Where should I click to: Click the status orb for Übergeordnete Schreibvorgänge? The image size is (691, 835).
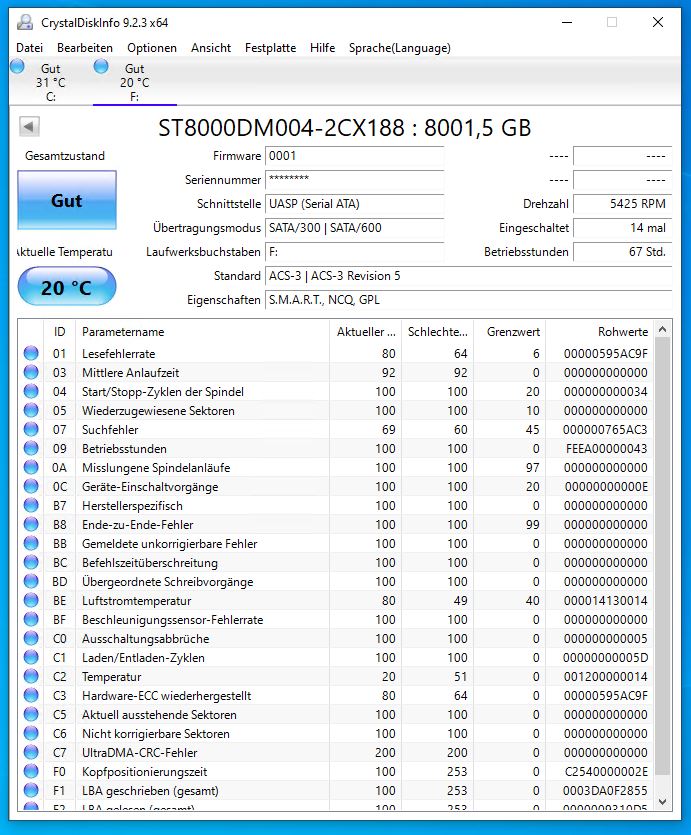[x=31, y=581]
